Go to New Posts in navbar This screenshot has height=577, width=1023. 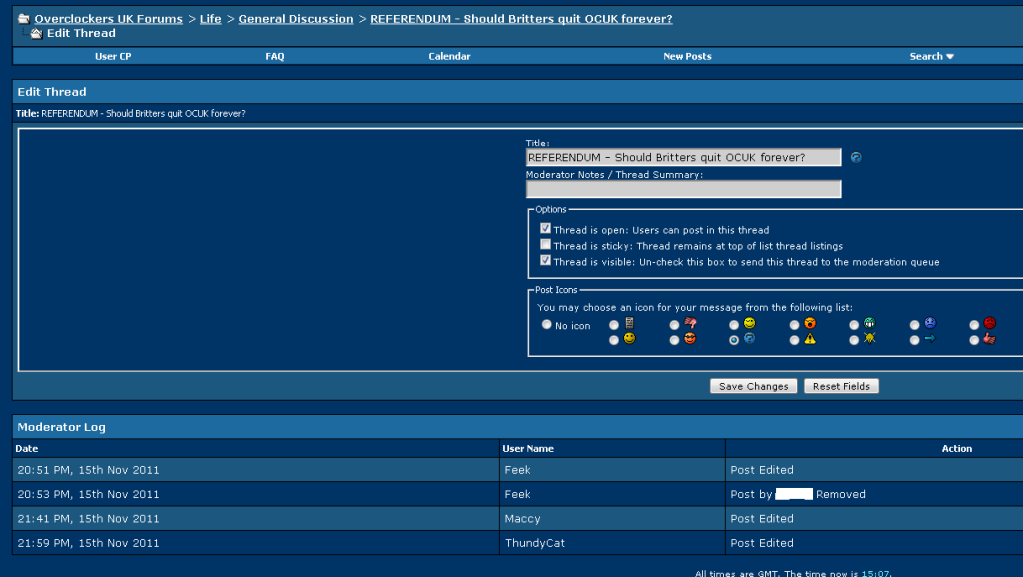click(x=687, y=57)
